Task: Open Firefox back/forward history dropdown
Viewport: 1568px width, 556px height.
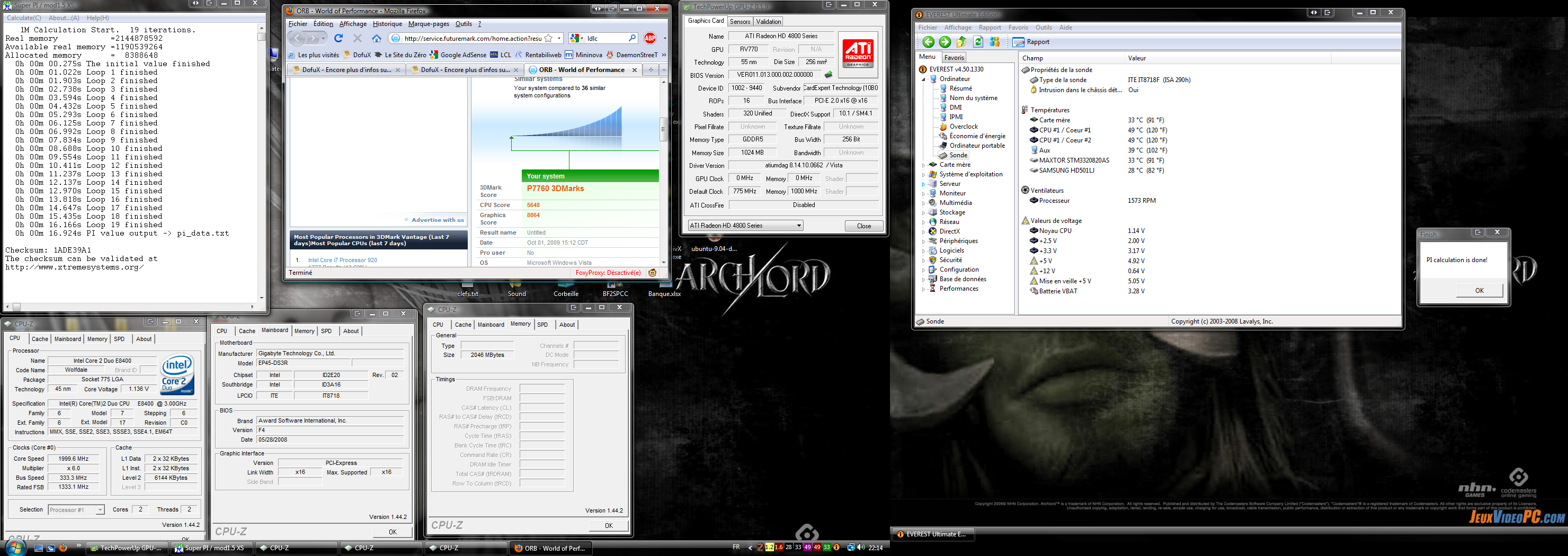Action: click(x=323, y=38)
